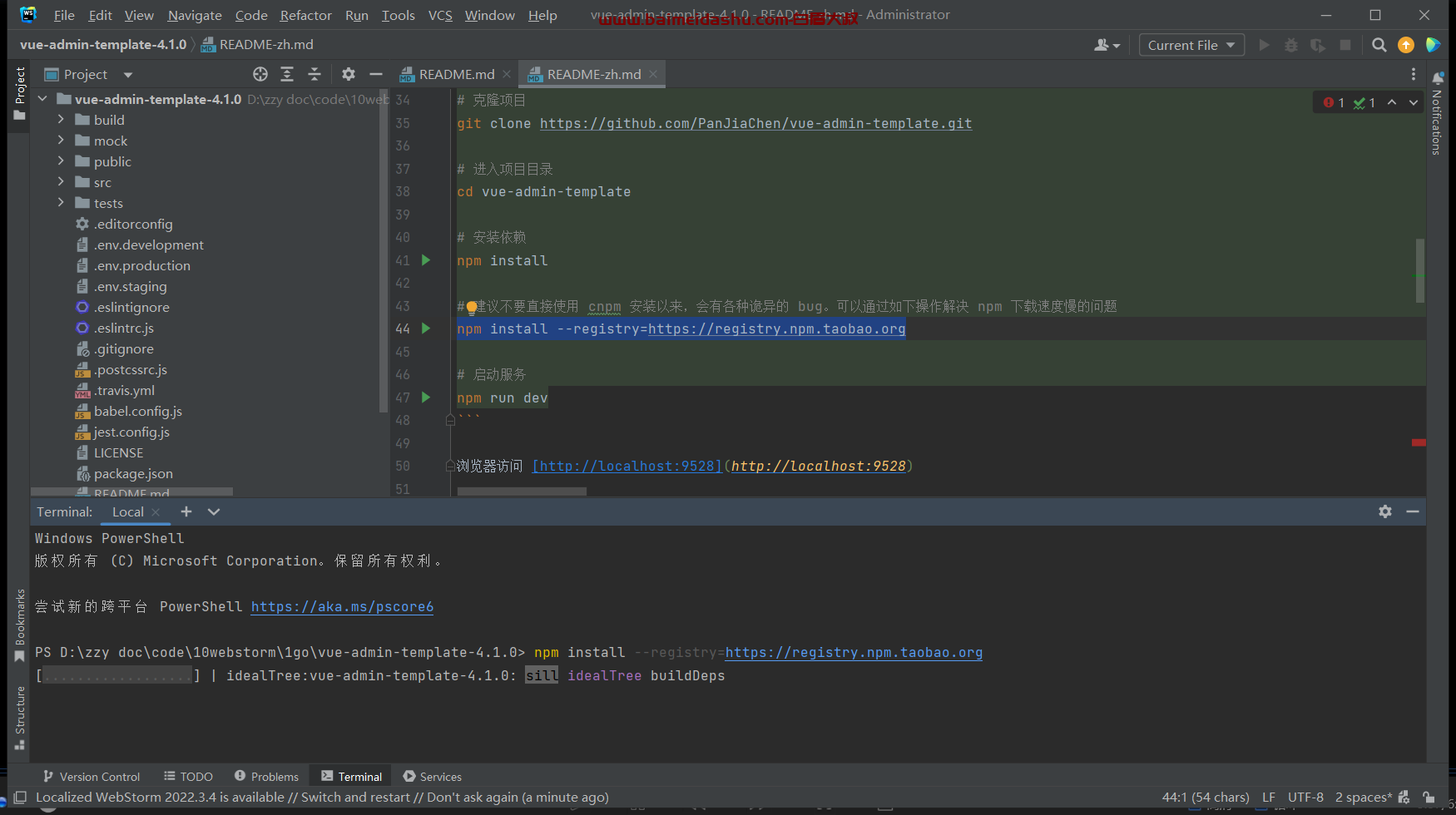This screenshot has width=1456, height=815.
Task: Click the editor horizontal scrollbar
Action: coord(522,491)
